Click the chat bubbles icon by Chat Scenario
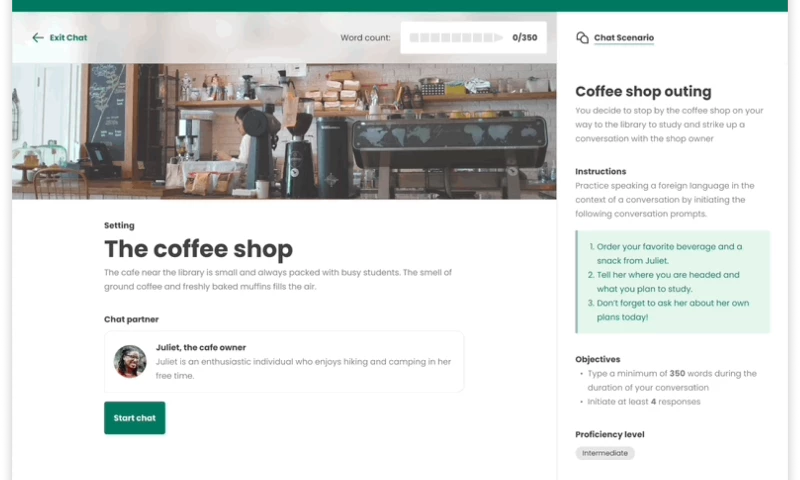800x480 pixels. coord(582,38)
